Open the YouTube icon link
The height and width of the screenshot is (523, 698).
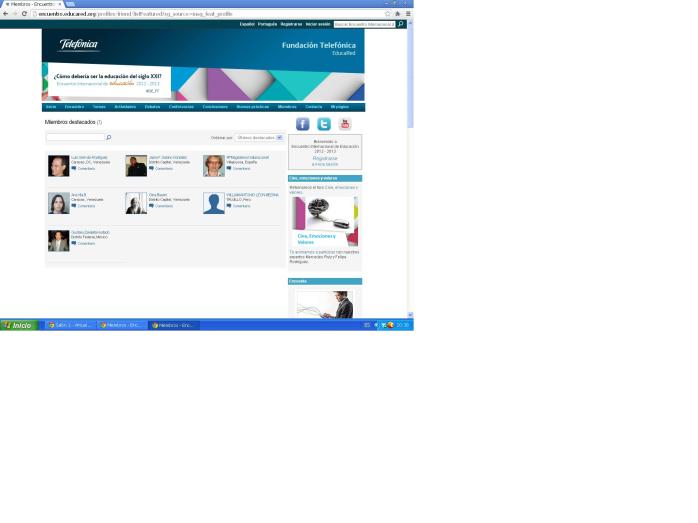[345, 124]
